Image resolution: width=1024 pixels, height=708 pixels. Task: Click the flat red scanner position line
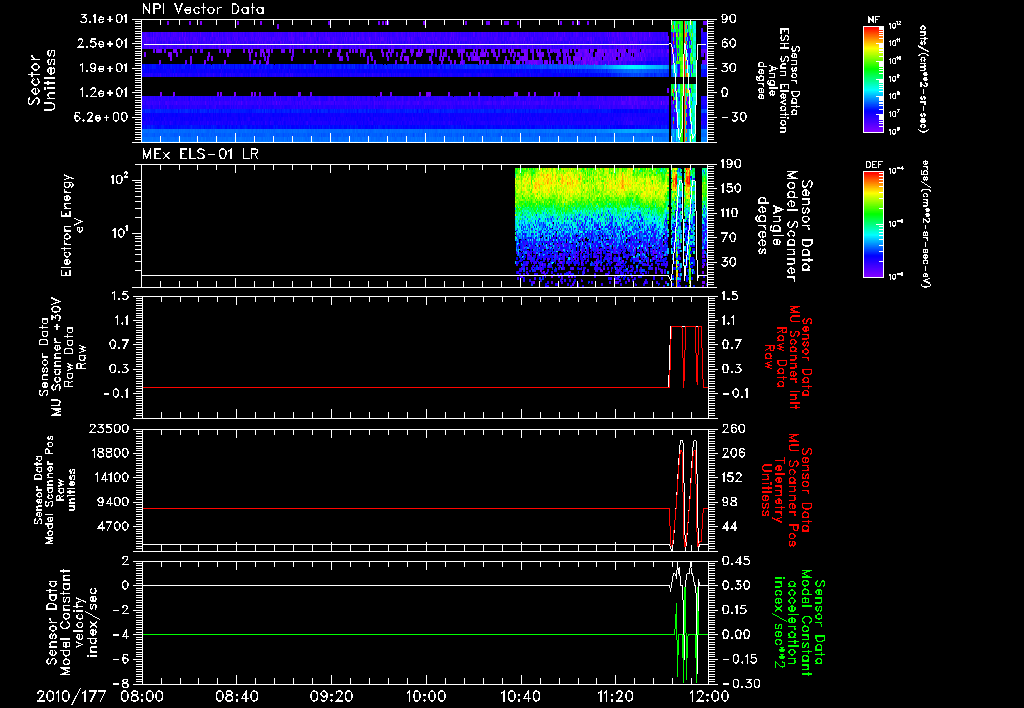click(x=400, y=509)
